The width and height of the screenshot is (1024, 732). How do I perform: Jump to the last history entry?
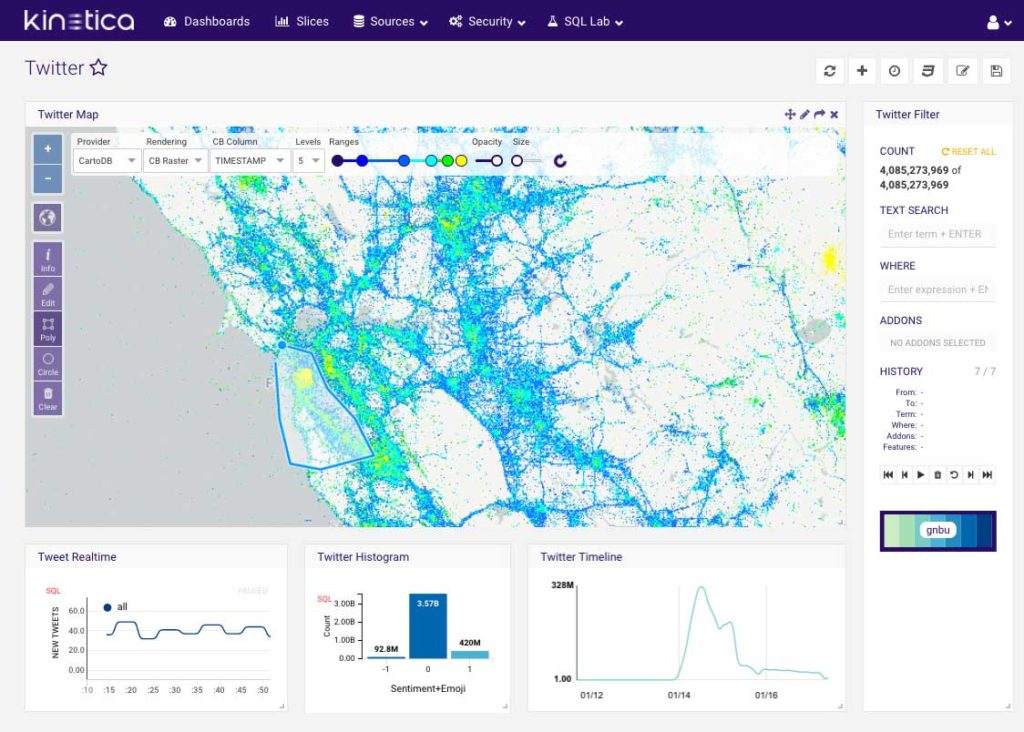point(987,475)
